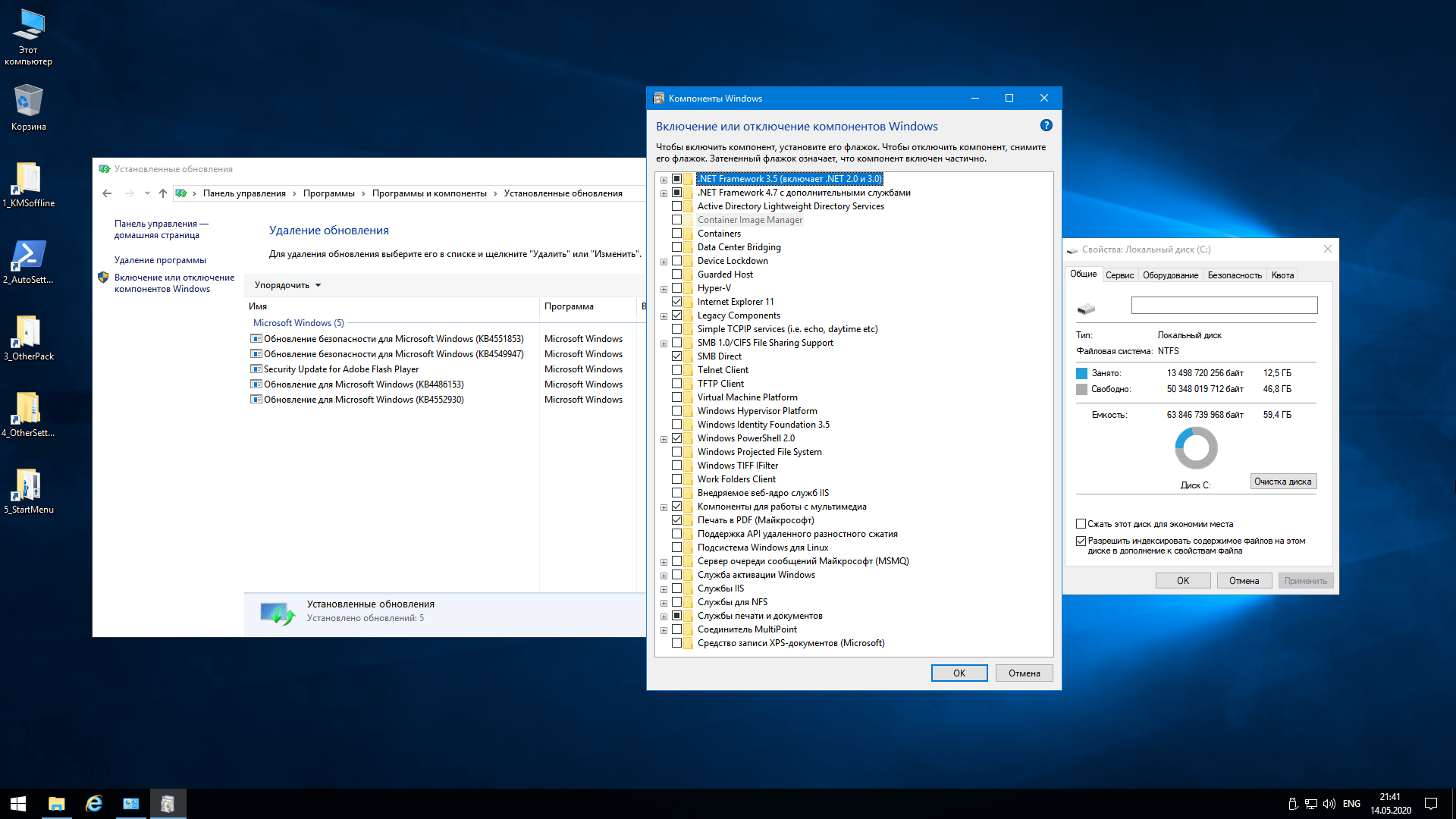1456x819 pixels.
Task: Click the Очистка диска button
Action: (x=1282, y=482)
